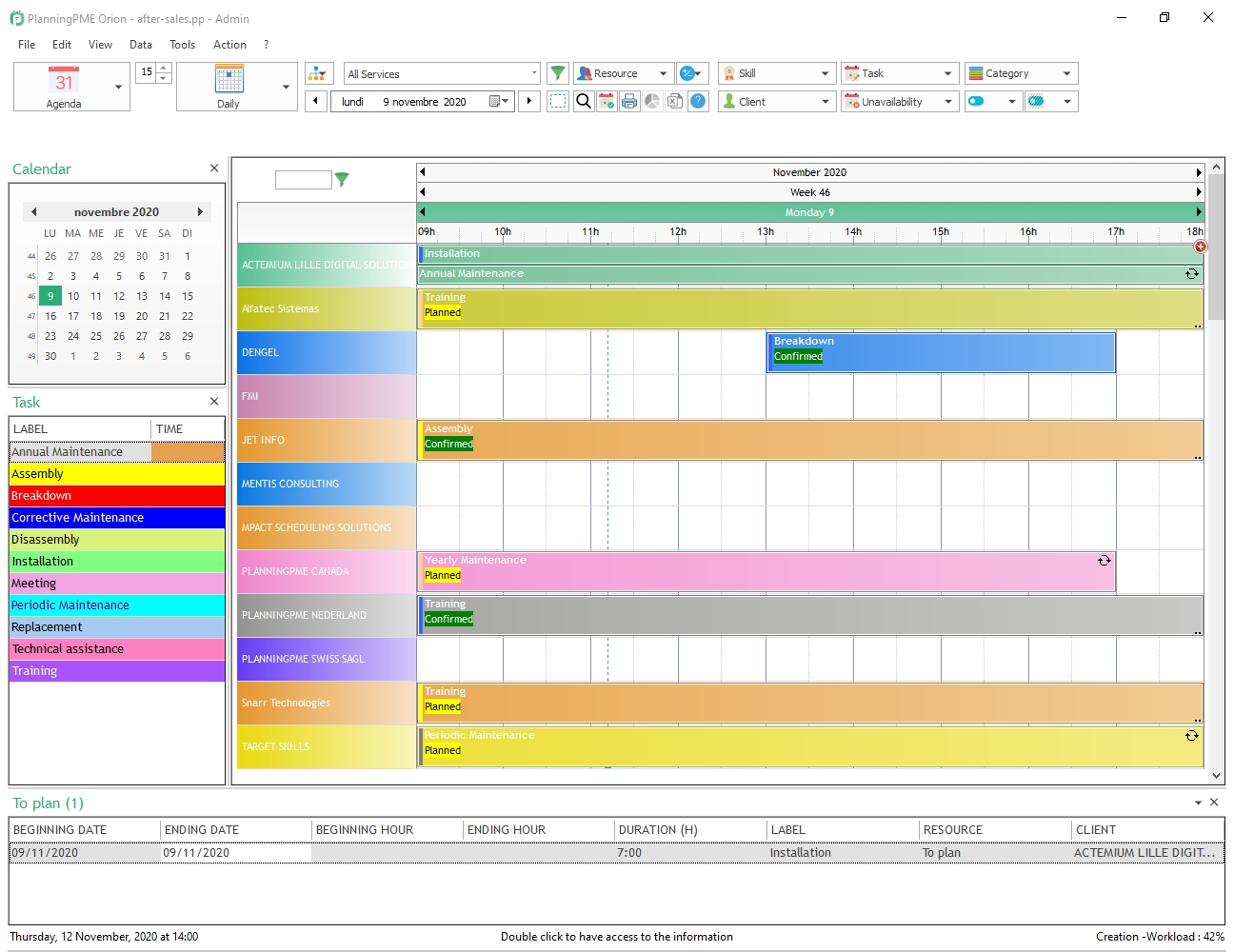
Task: Open the All Services dropdown
Action: 442,73
